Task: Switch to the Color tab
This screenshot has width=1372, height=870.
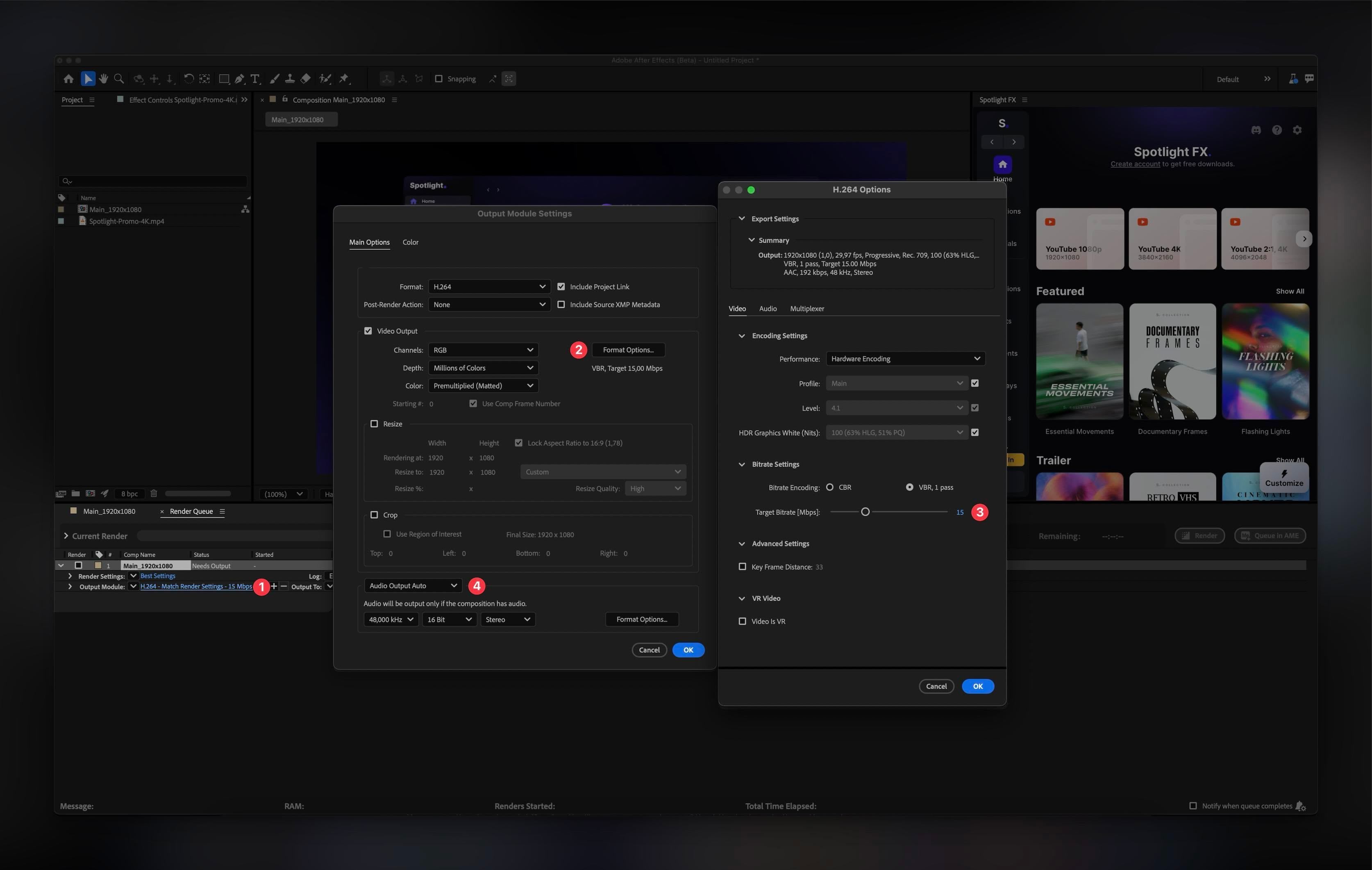Action: click(x=410, y=242)
